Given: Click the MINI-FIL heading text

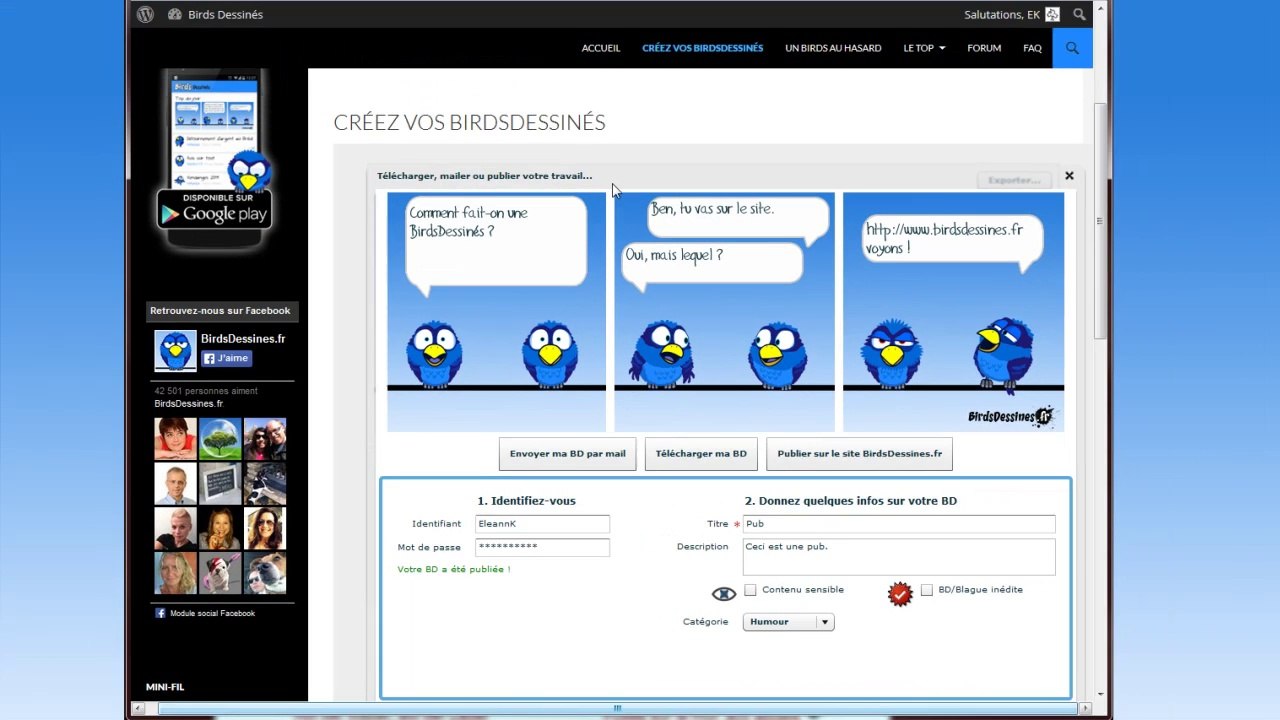Looking at the screenshot, I should (165, 687).
